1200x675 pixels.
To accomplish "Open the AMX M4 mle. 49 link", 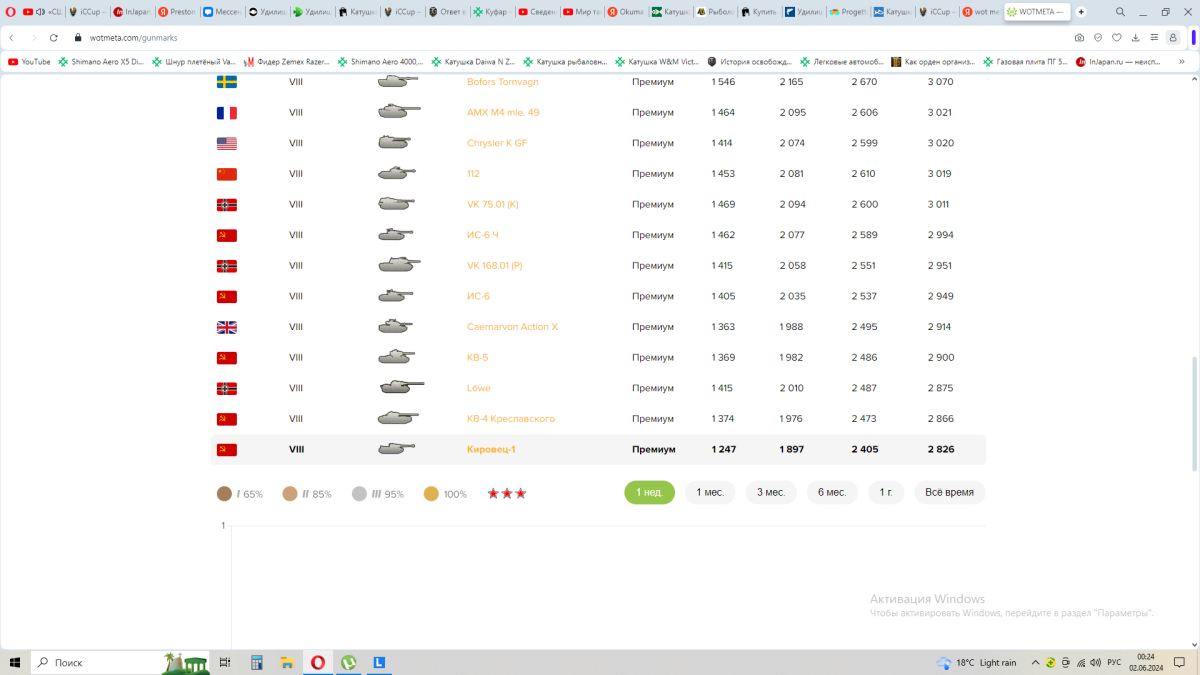I will [x=503, y=113].
